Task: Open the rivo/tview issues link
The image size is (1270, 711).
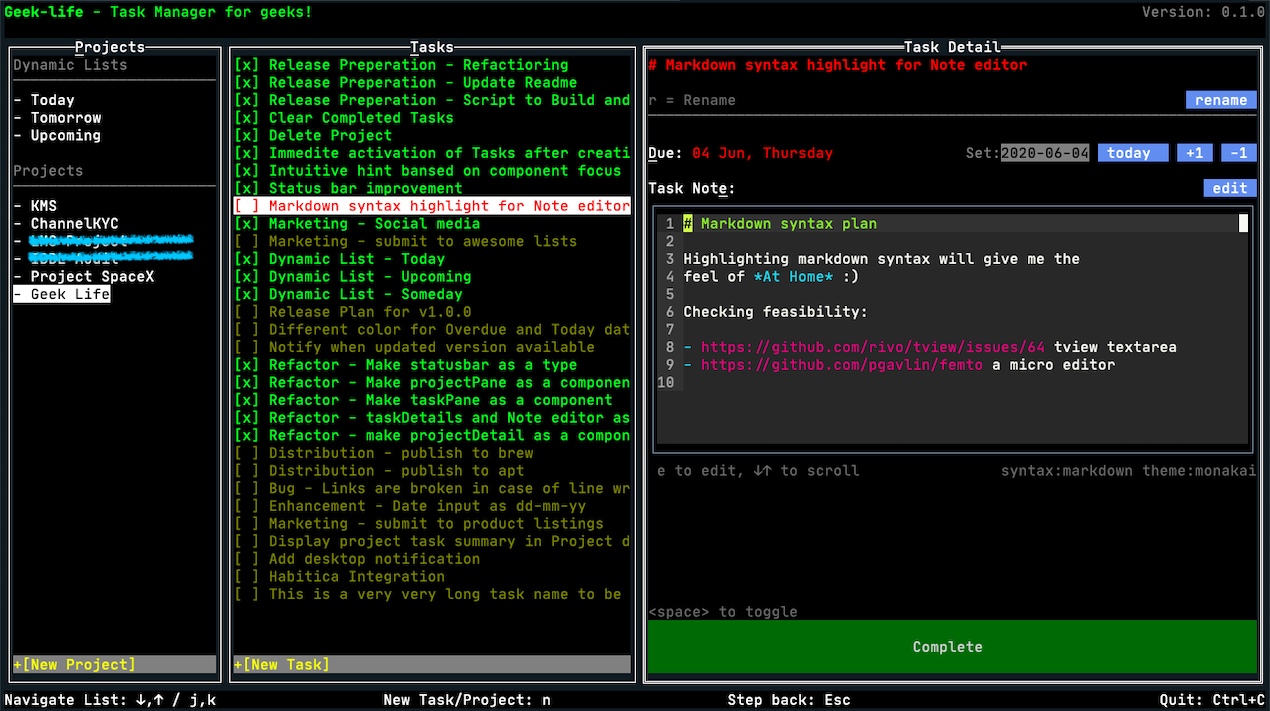Action: 872,347
